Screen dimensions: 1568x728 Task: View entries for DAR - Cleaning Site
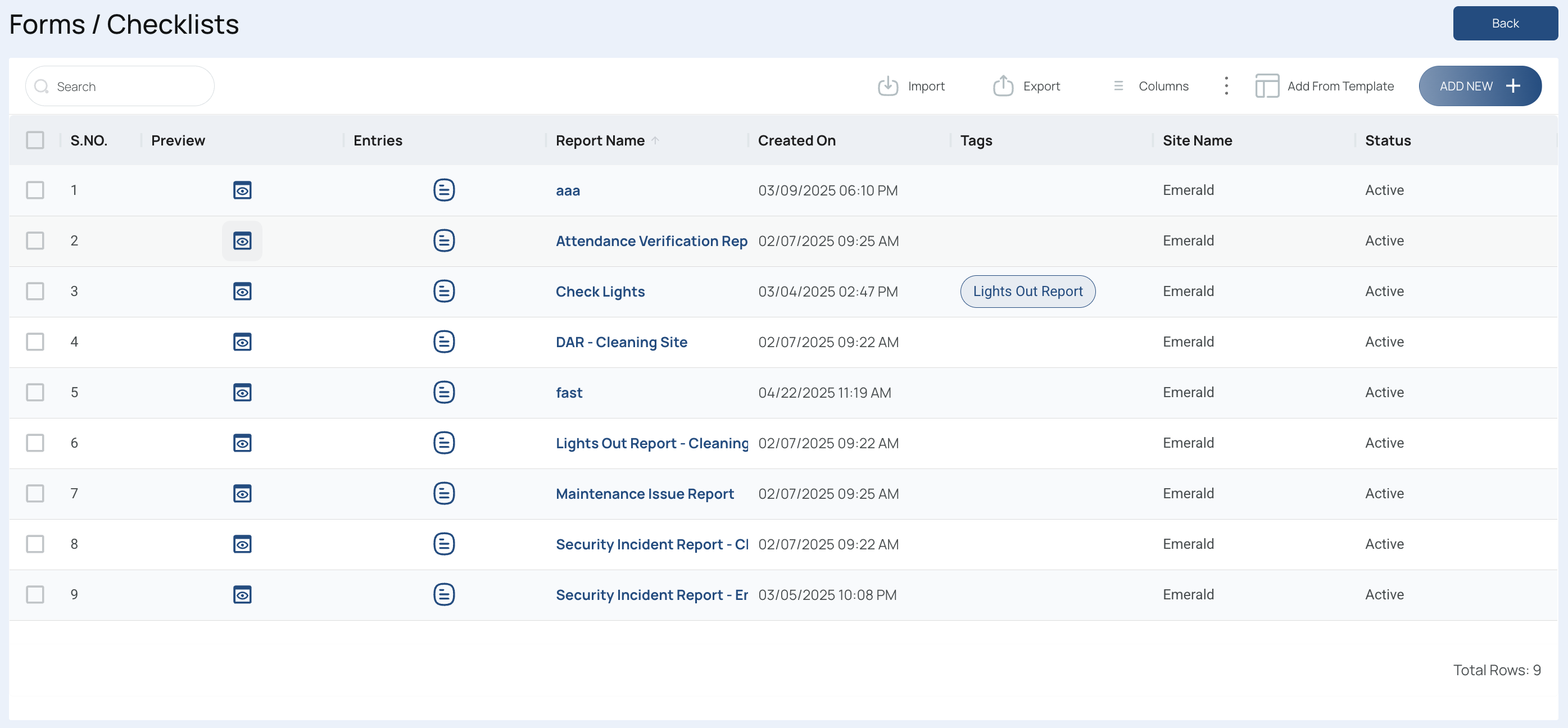tap(444, 341)
